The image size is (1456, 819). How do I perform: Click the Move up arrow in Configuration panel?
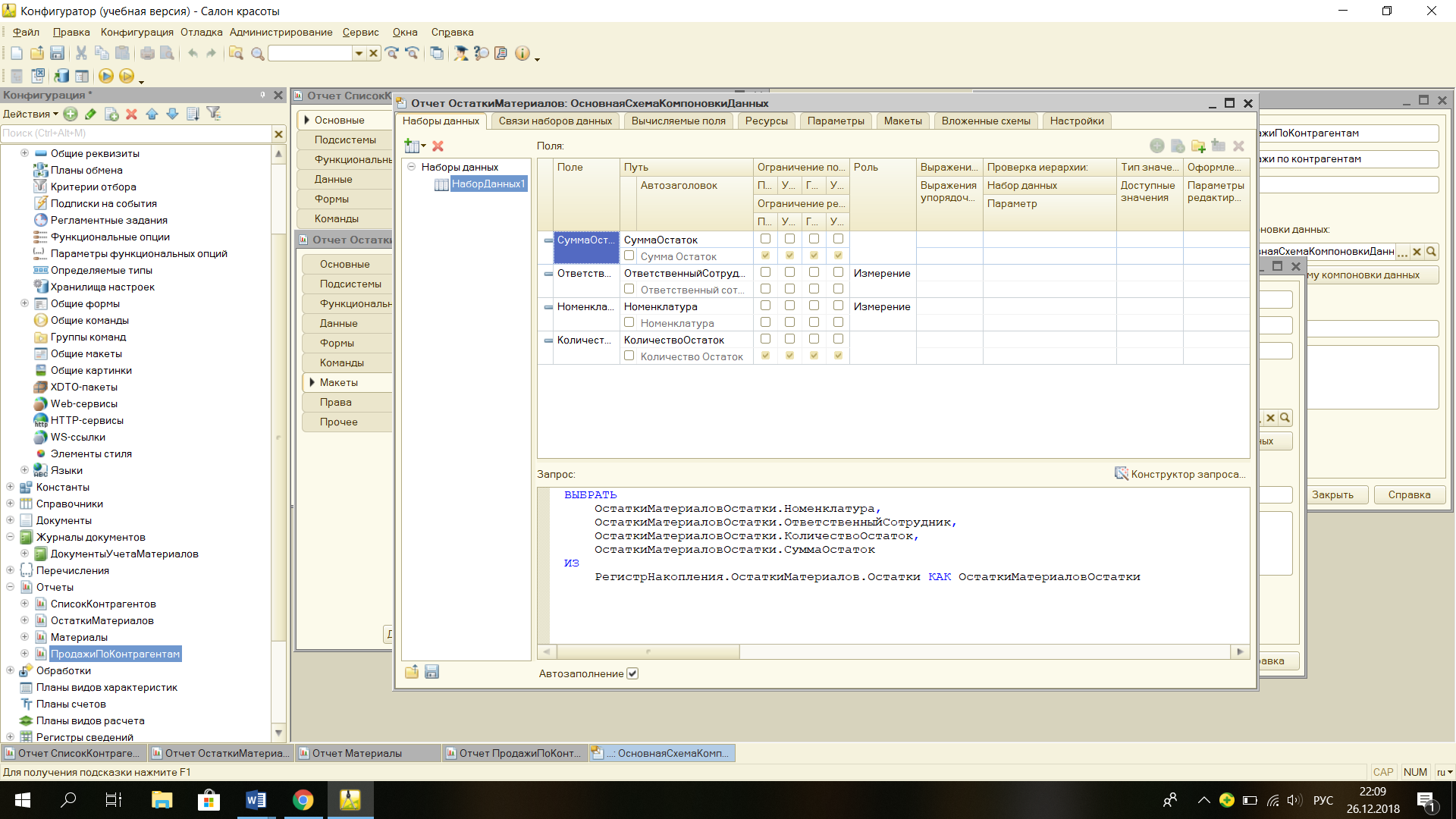click(x=152, y=114)
